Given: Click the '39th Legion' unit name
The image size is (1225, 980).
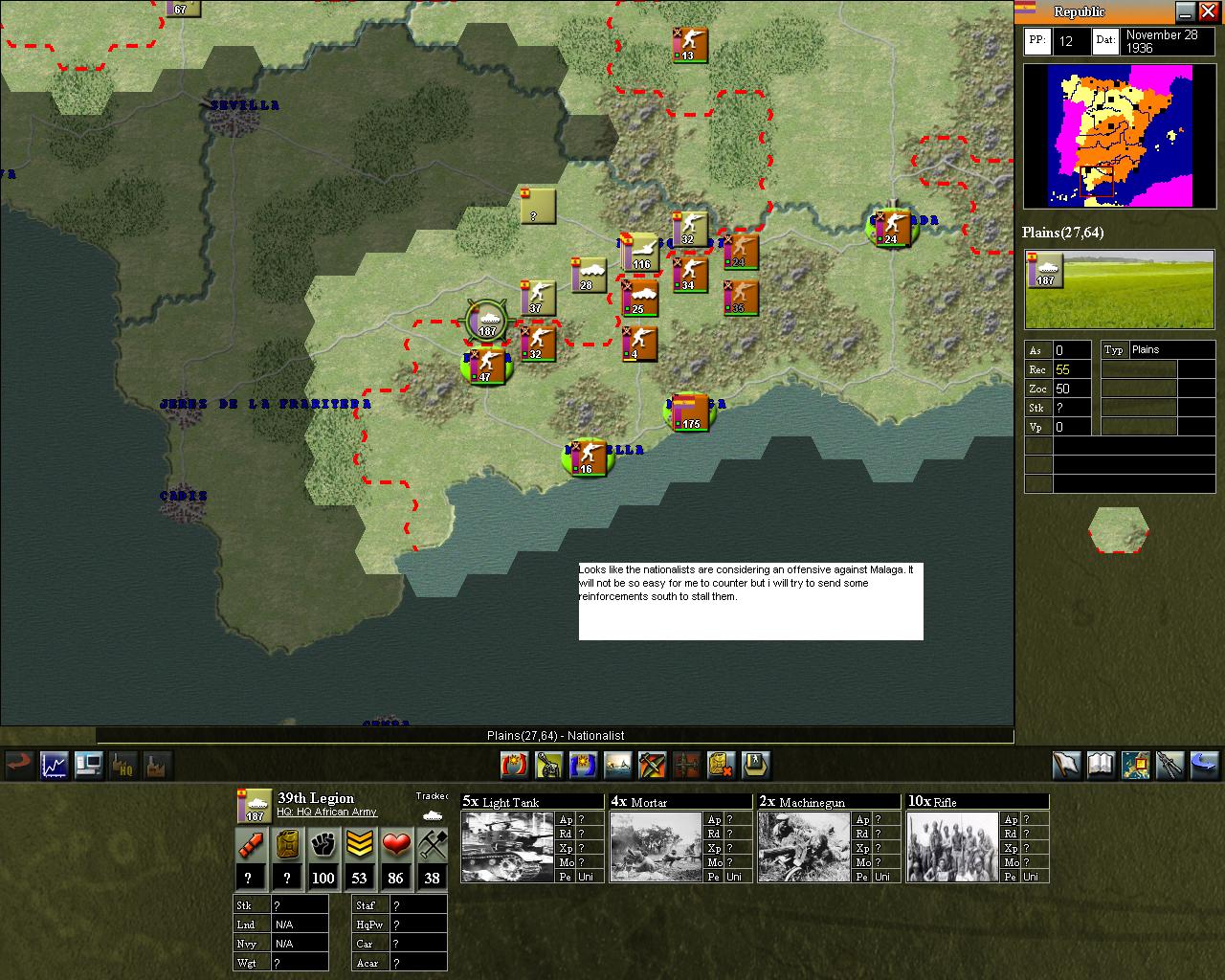Looking at the screenshot, I should point(316,798).
